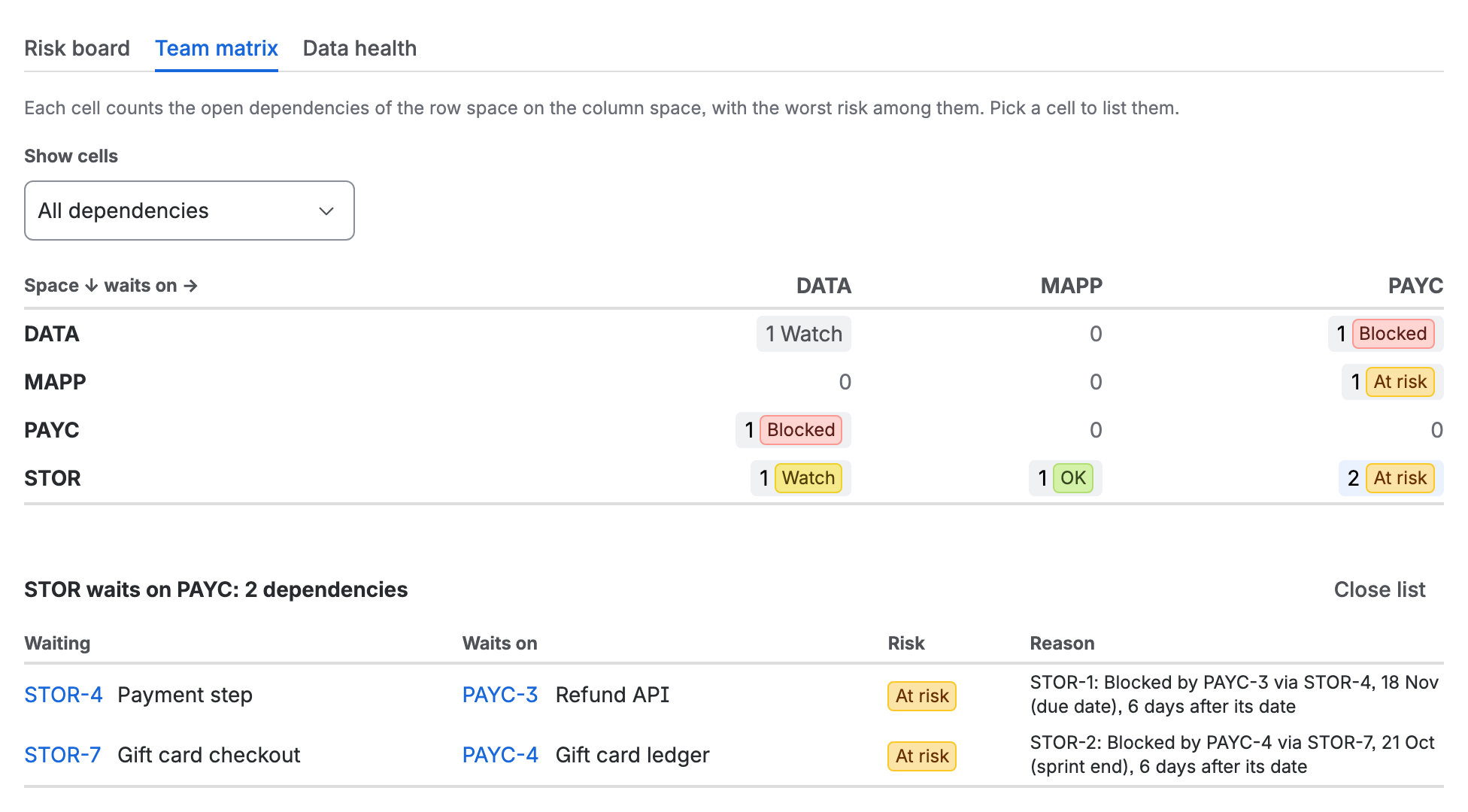The width and height of the screenshot is (1468, 812).
Task: Switch to the Risk board tab
Action: (77, 48)
